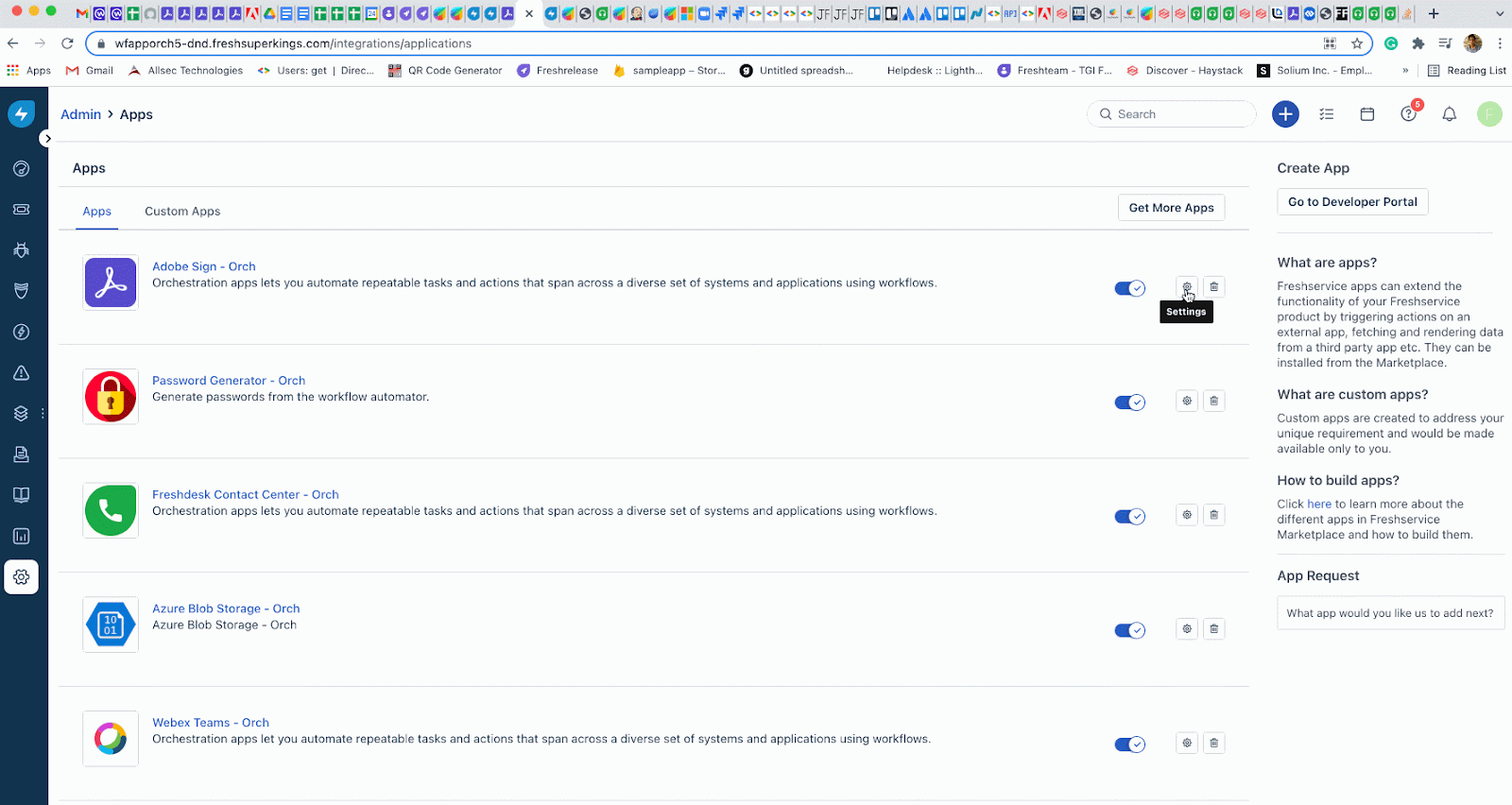Focus the Search field in the header
Viewport: 1512px width, 805px height.
pos(1172,114)
